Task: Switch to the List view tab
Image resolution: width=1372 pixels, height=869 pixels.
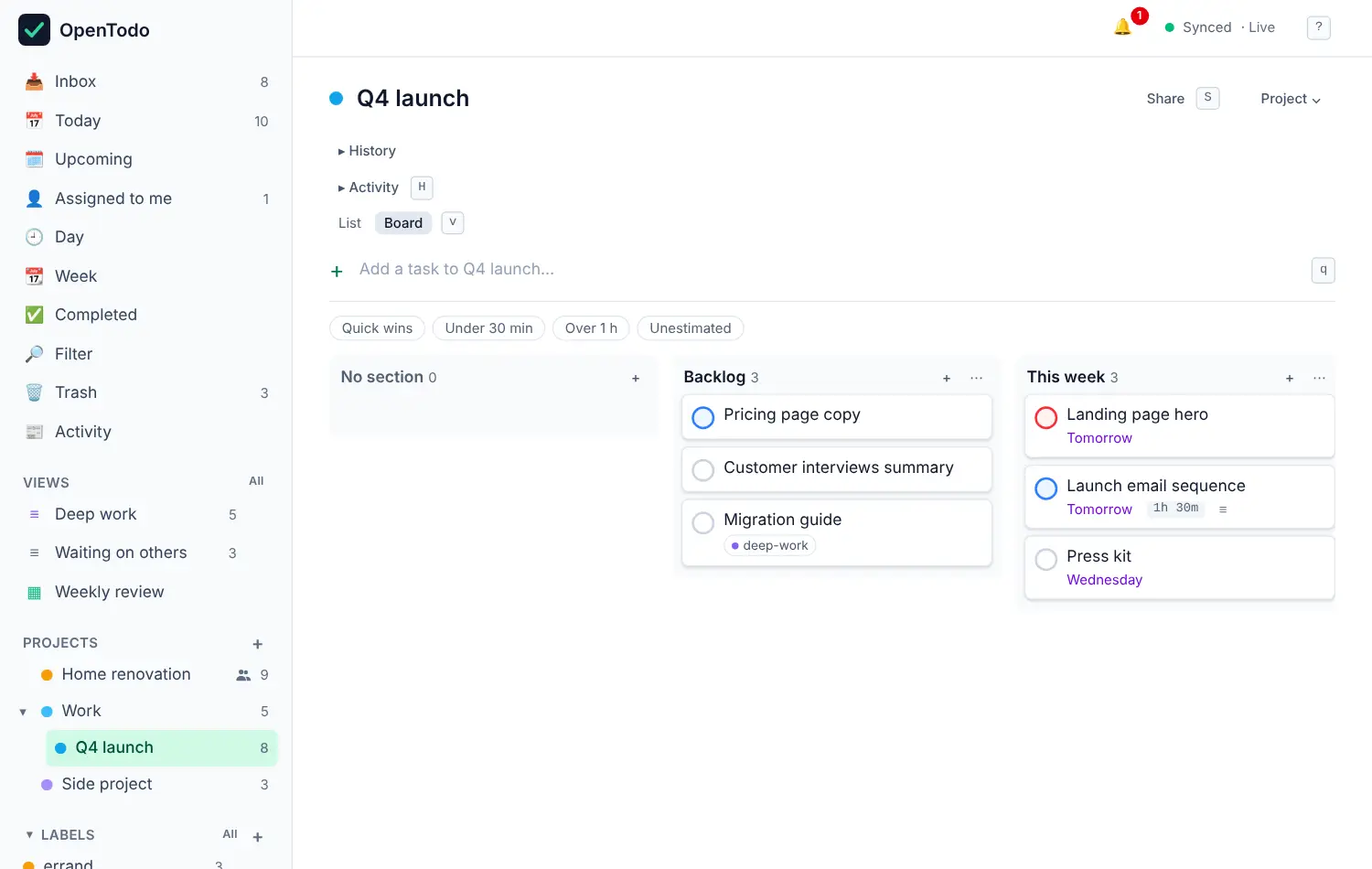Action: (x=349, y=223)
